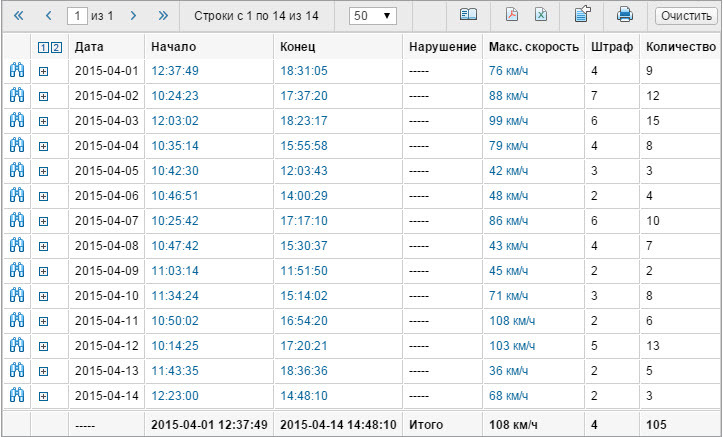Screen dimensions: 723x437
Task: Click the Начало column header
Action: [174, 47]
